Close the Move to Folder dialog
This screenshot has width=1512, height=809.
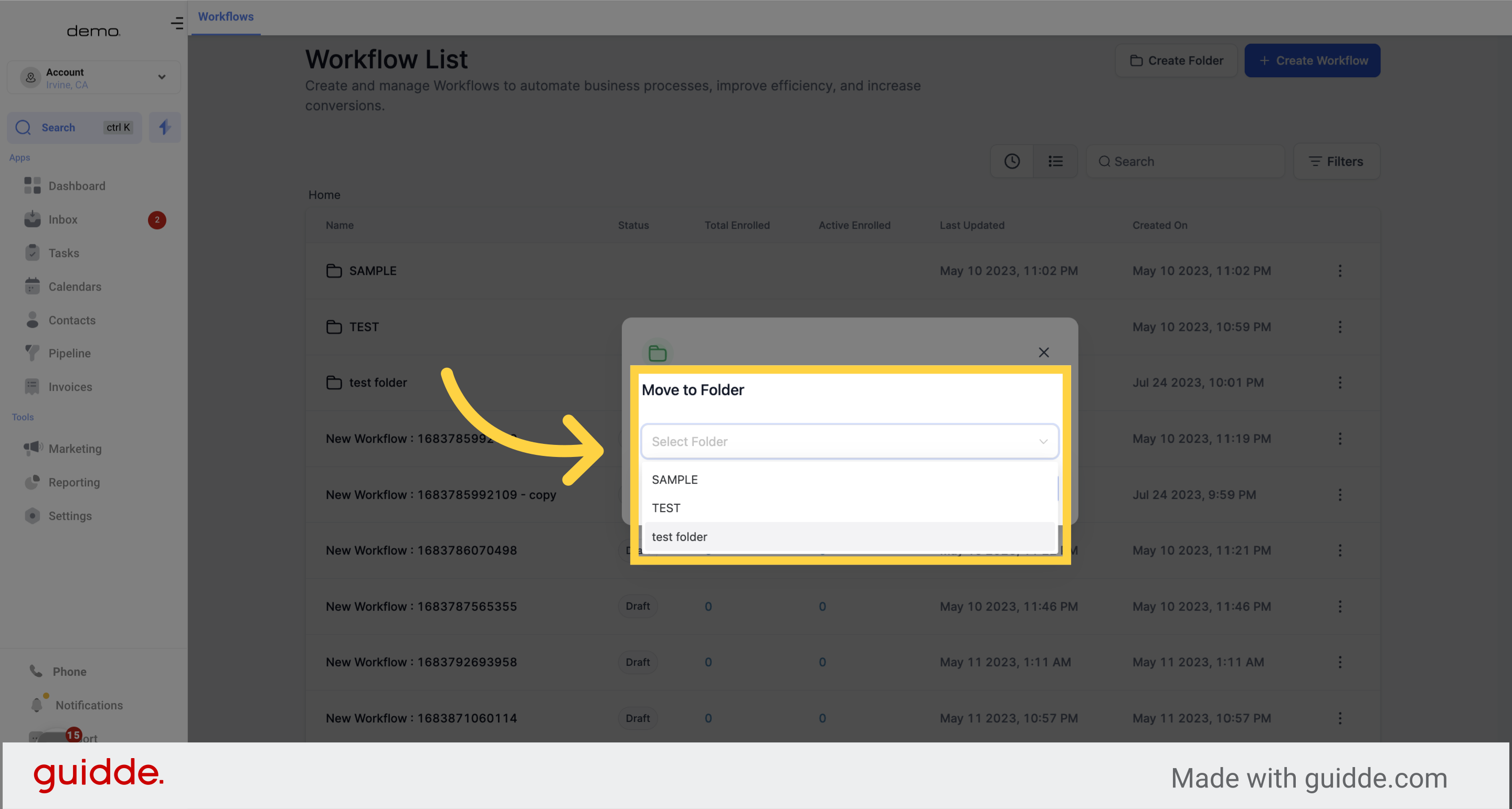1044,353
